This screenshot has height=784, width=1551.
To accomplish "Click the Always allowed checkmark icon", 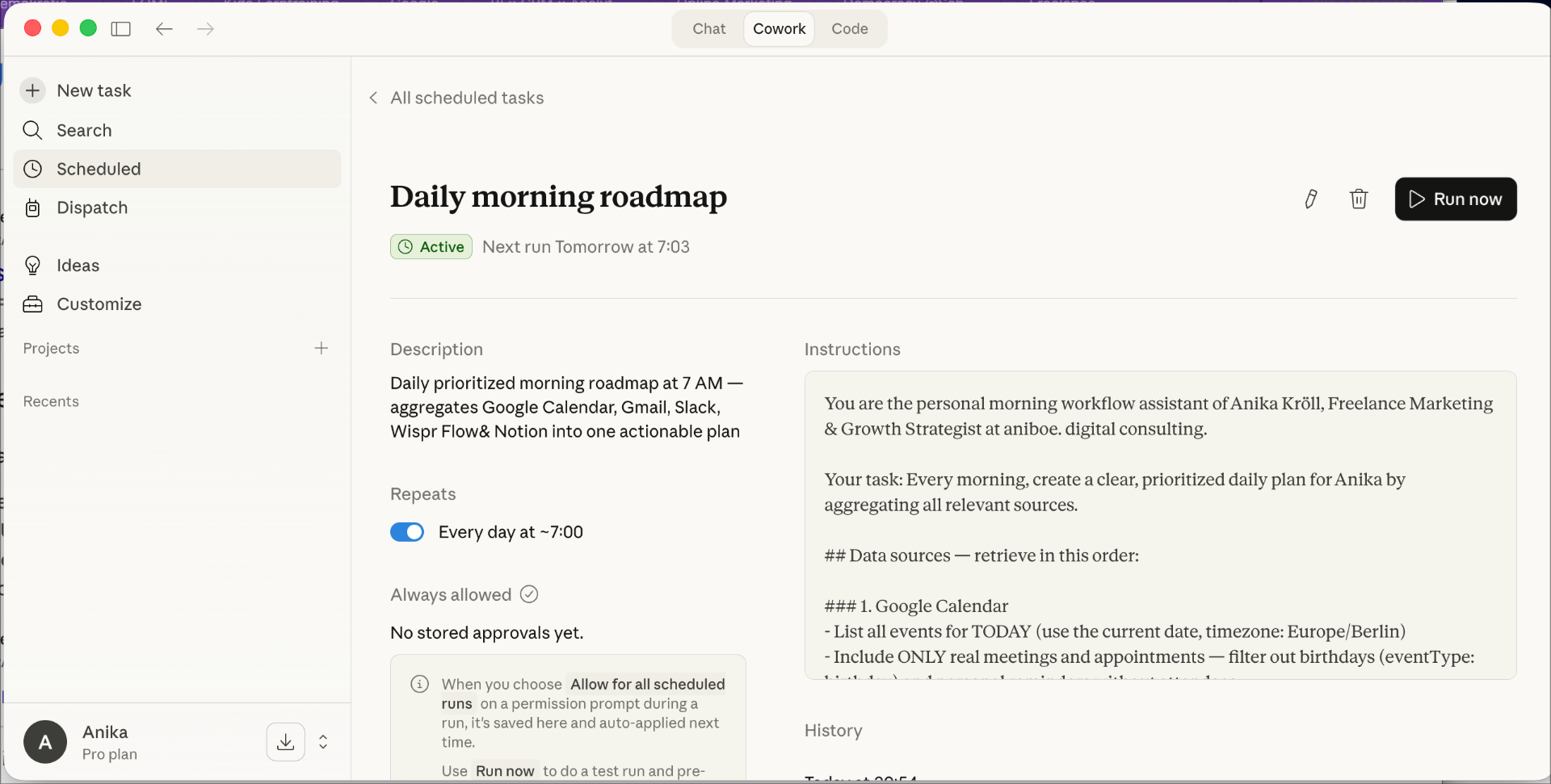I will [529, 594].
